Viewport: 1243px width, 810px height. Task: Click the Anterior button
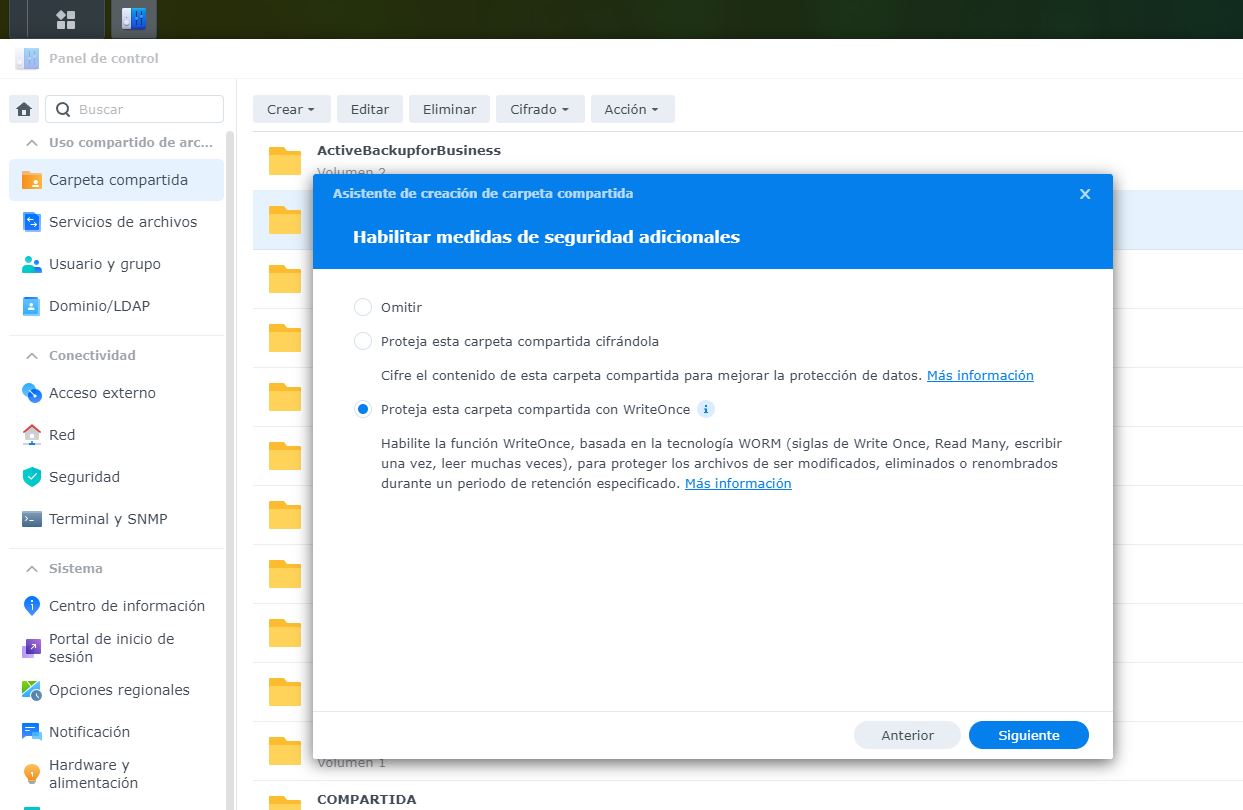pos(907,735)
